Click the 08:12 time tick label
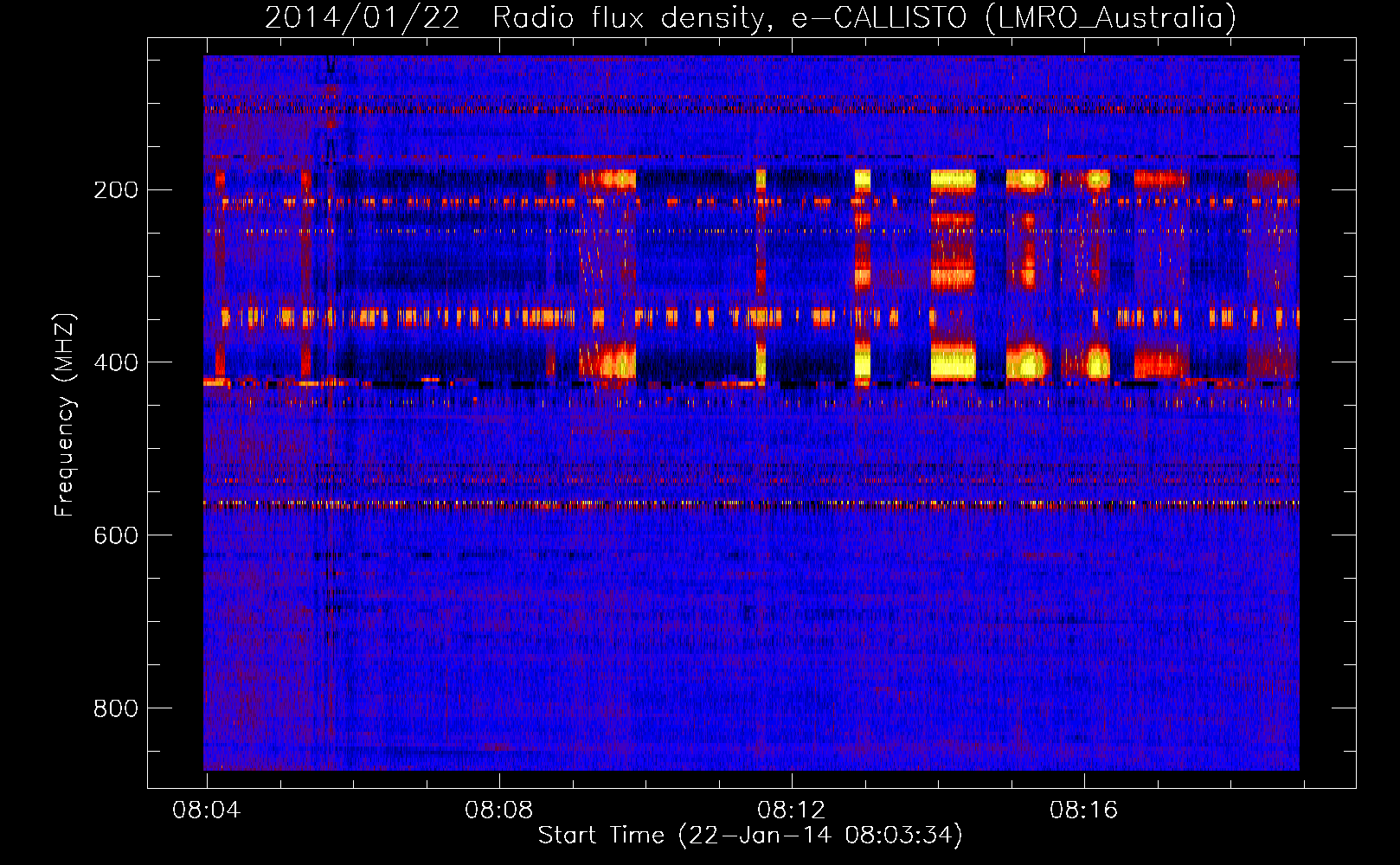The width and height of the screenshot is (1400, 865). [792, 811]
